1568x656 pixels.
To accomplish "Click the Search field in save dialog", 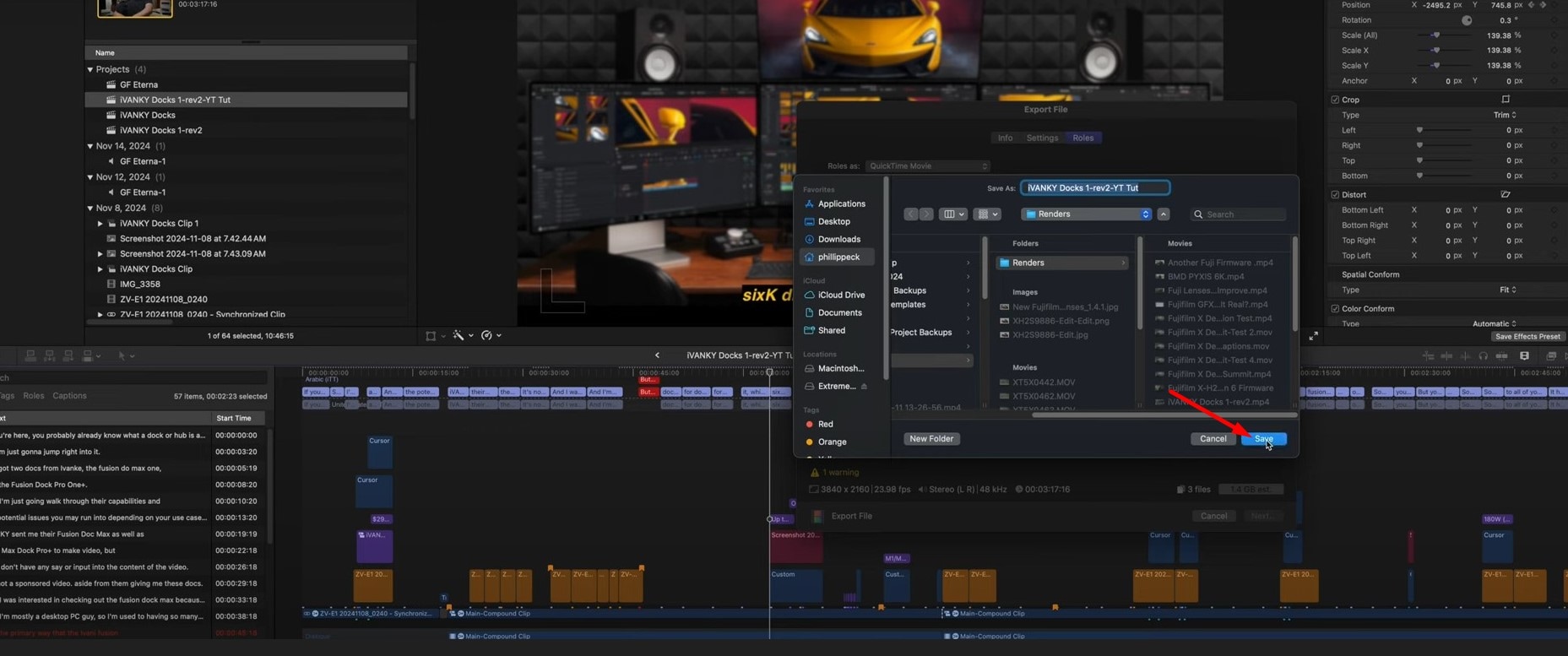I will tap(1239, 214).
